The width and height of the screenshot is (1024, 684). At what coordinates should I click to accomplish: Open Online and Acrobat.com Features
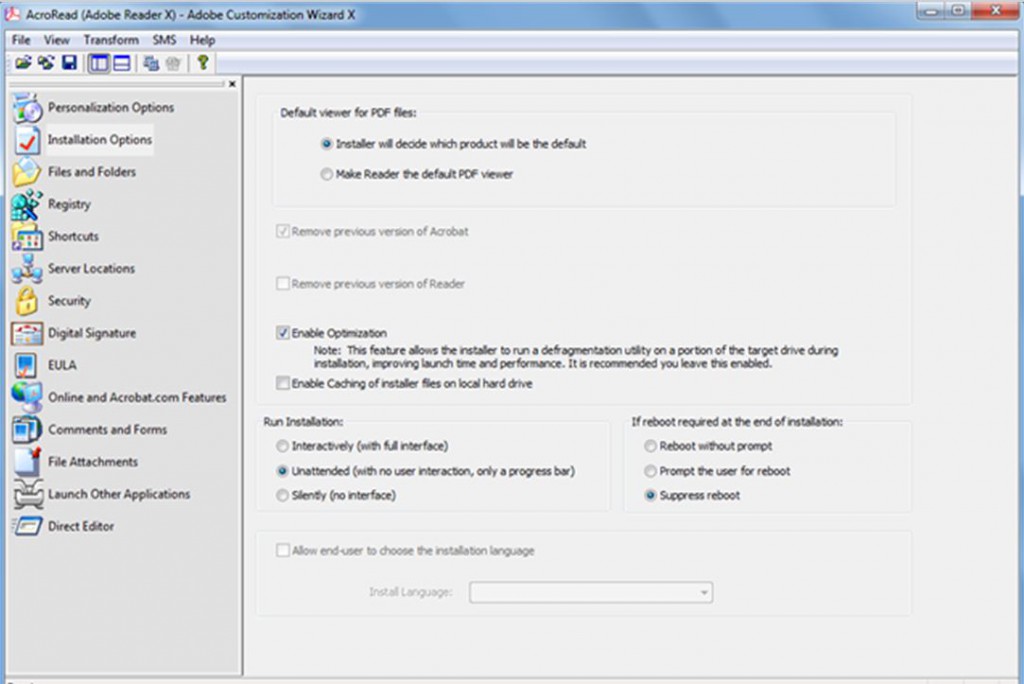coord(137,397)
